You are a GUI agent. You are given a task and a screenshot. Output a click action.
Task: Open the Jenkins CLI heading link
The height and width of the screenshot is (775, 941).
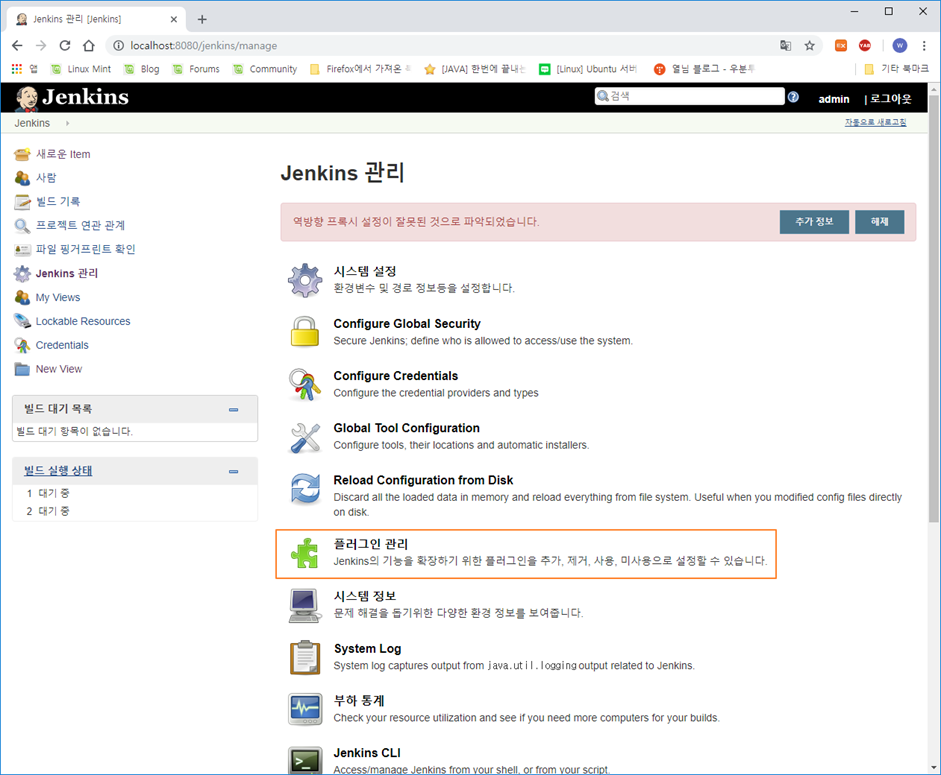[367, 753]
